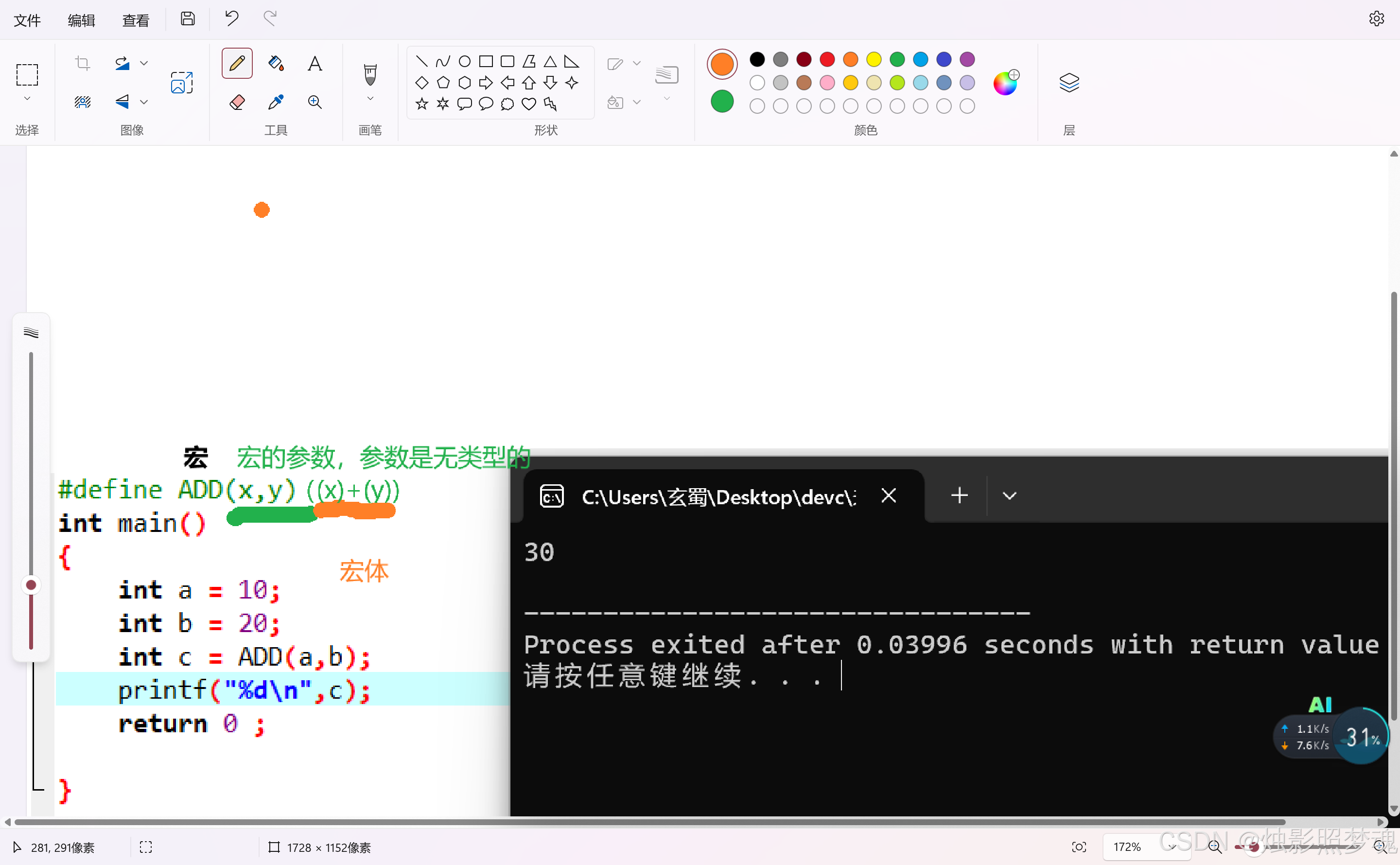This screenshot has width=1400, height=865.
Task: Select the Crop tool
Action: click(82, 63)
